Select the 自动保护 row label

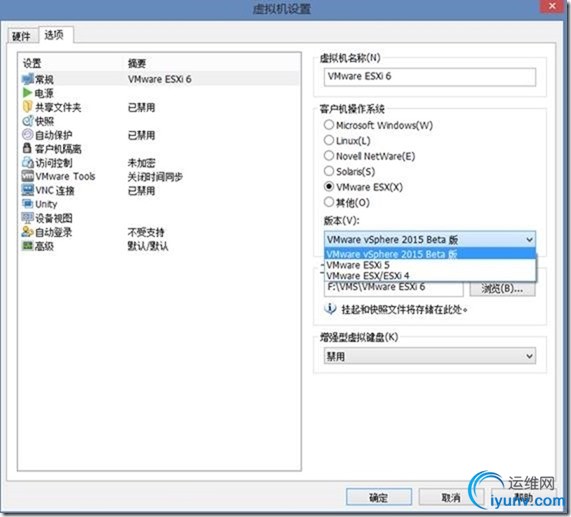point(54,135)
